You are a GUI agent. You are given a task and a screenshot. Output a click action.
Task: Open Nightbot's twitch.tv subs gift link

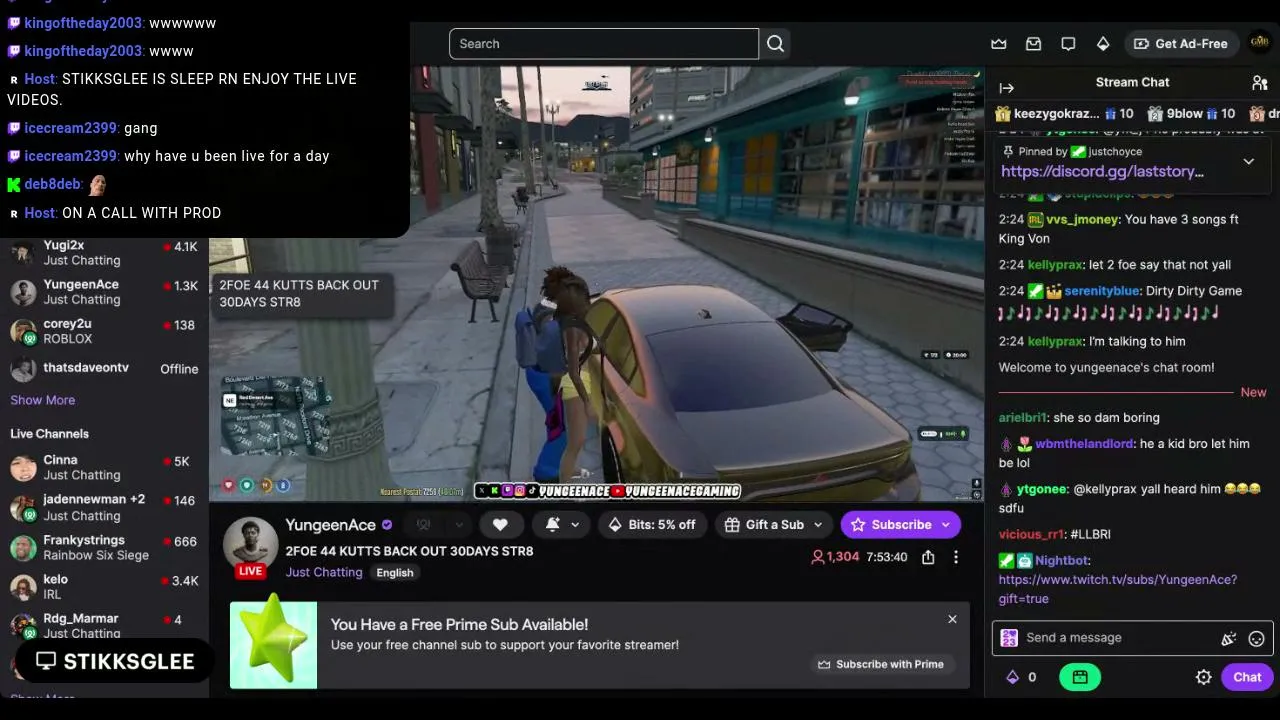click(1118, 589)
